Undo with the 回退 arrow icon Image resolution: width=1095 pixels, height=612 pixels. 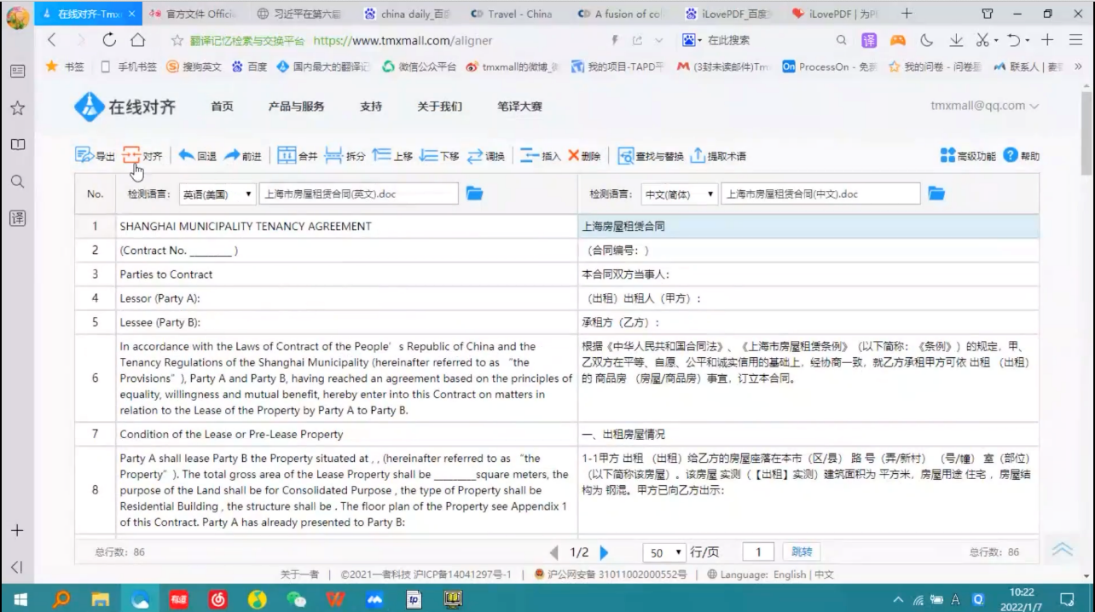pos(186,156)
